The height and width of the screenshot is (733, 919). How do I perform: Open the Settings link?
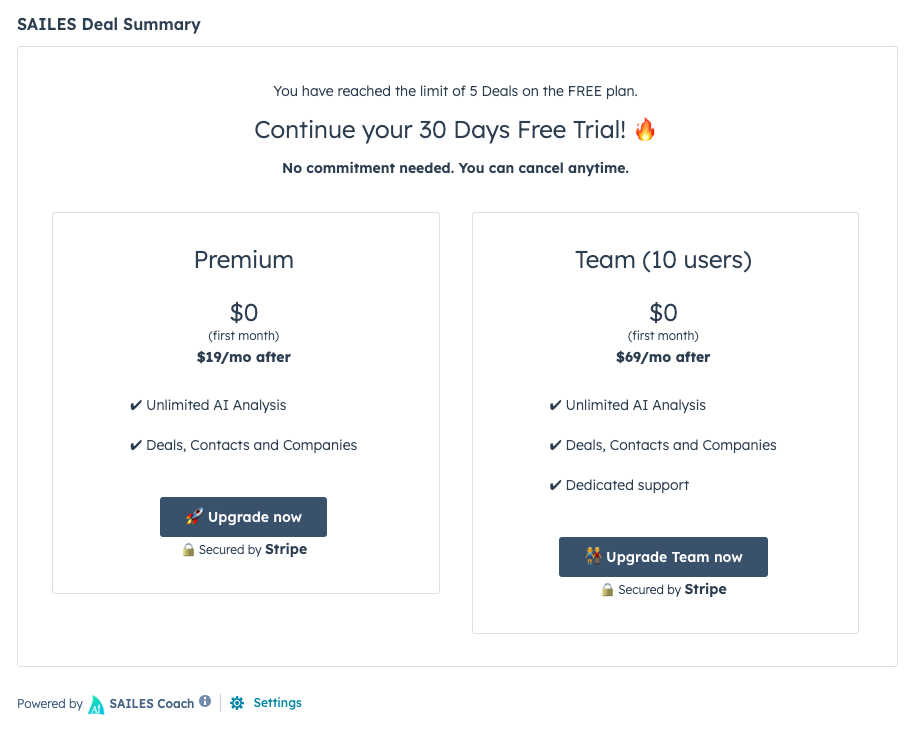277,703
